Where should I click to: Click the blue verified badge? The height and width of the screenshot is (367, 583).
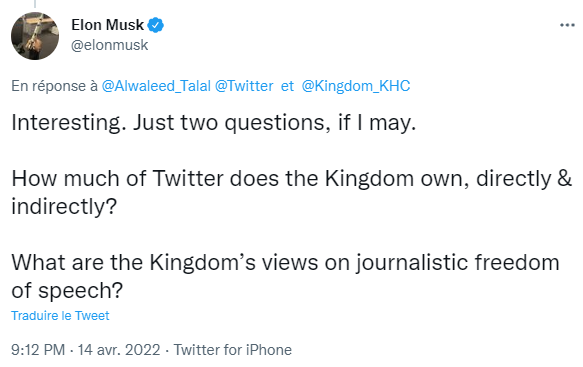click(x=155, y=25)
